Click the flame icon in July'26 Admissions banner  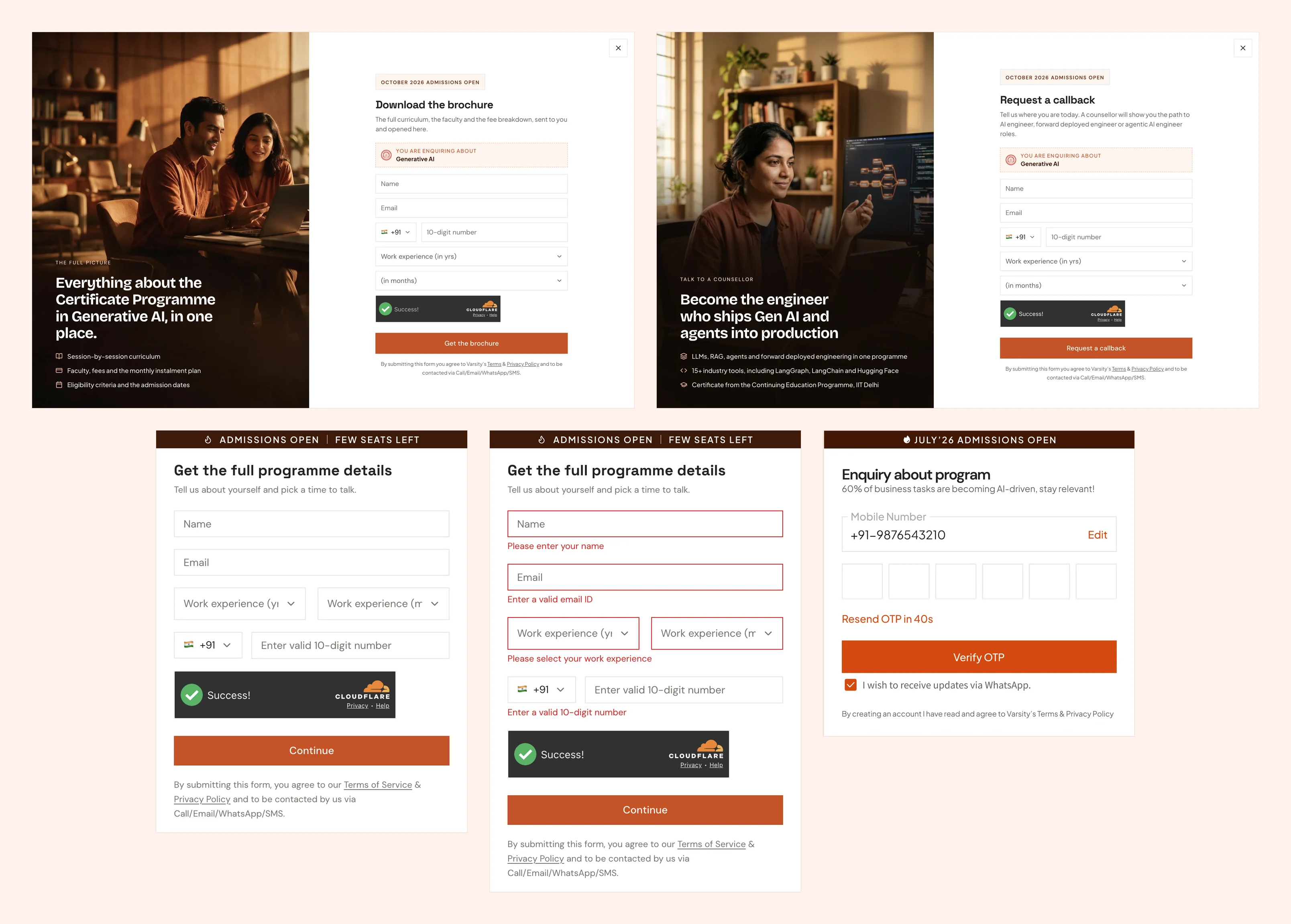(907, 439)
